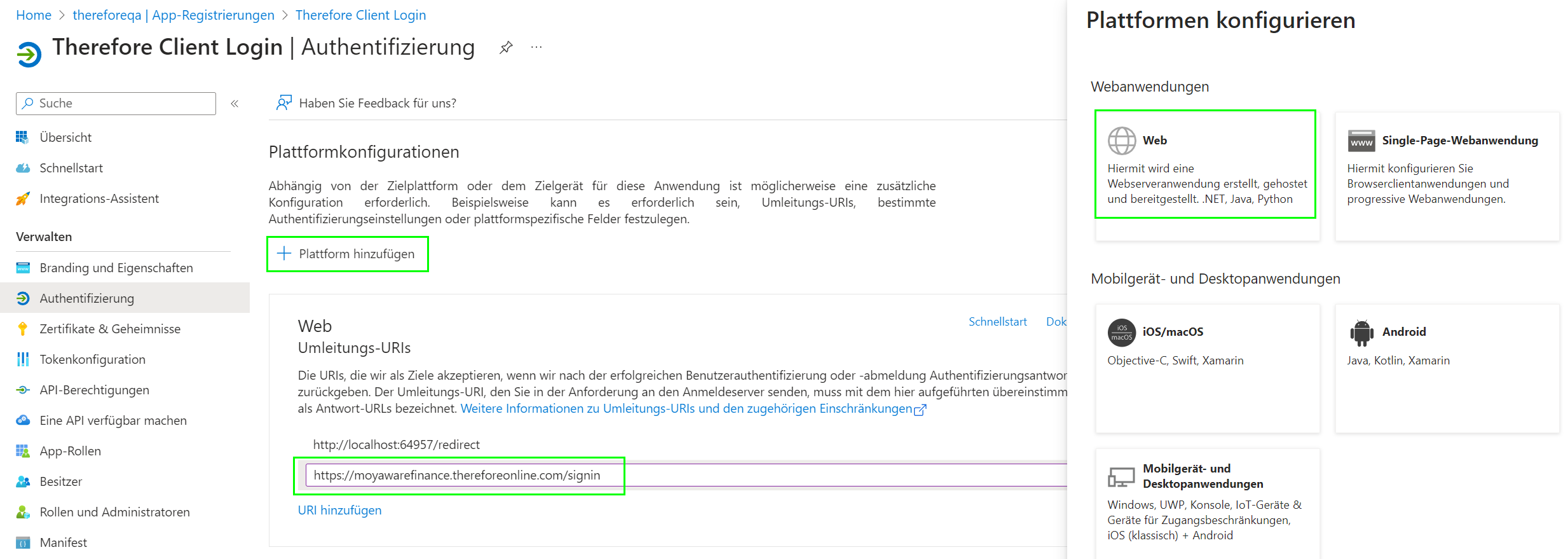Click the http://localhost:64957/redirect URI row
The image size is (1568, 559).
(396, 445)
